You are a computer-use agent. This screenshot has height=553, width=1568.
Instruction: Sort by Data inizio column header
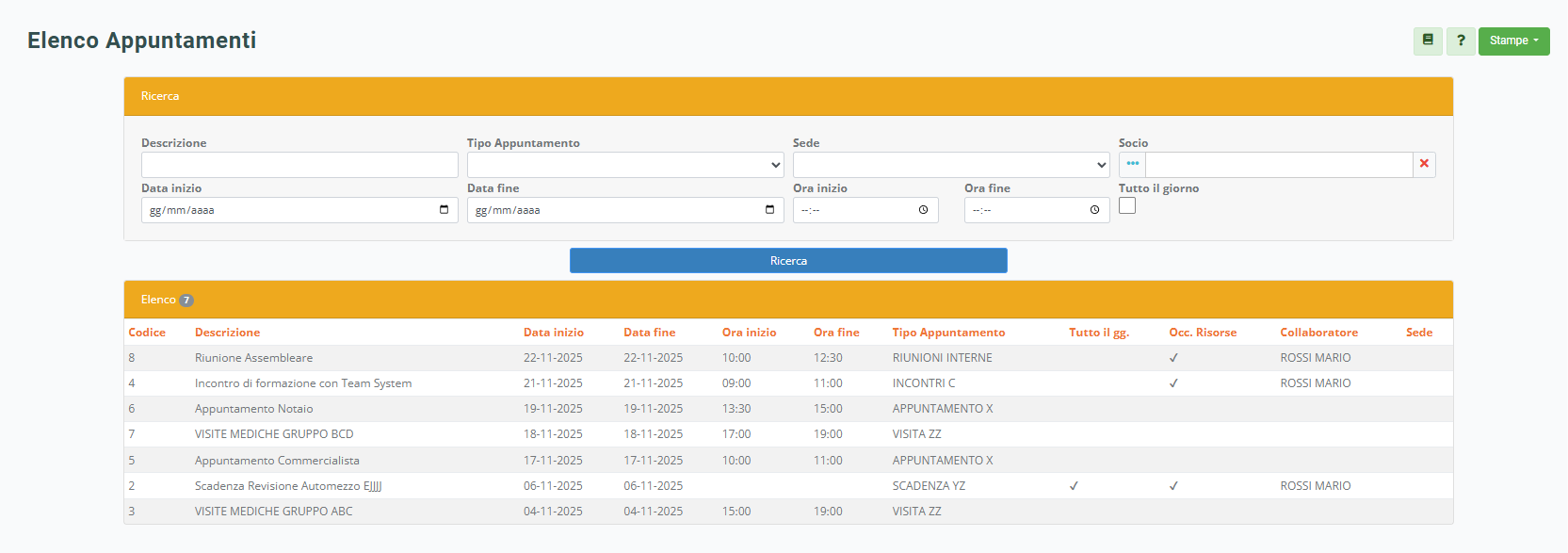[554, 333]
